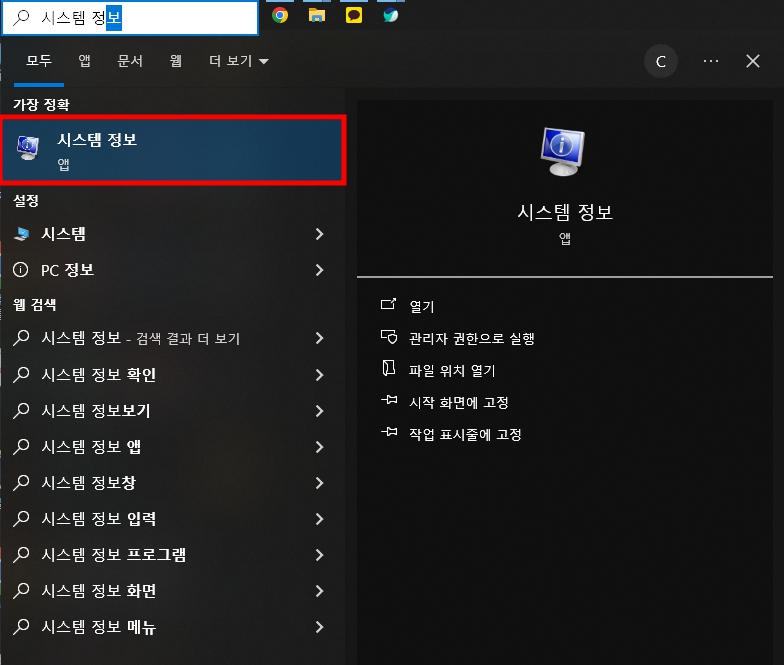784x665 pixels.
Task: Select 작업 표시줄에 고정
Action: [x=465, y=434]
